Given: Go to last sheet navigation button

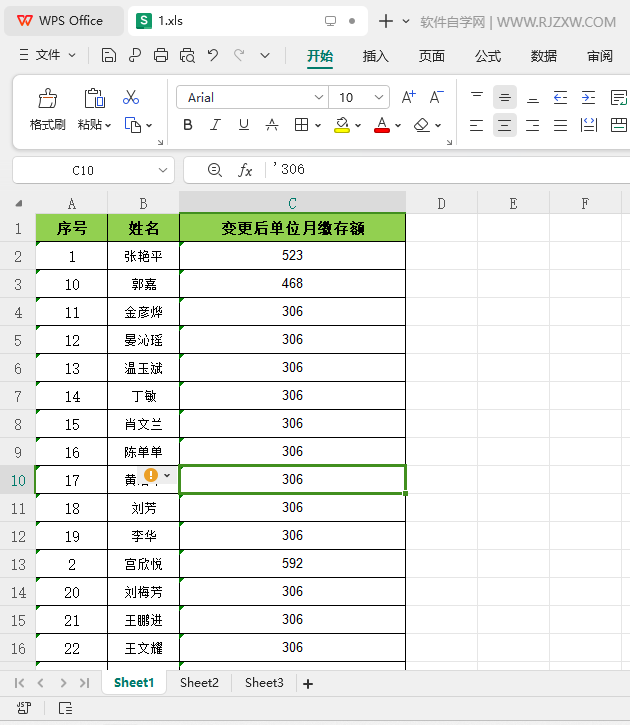Looking at the screenshot, I should [x=84, y=683].
